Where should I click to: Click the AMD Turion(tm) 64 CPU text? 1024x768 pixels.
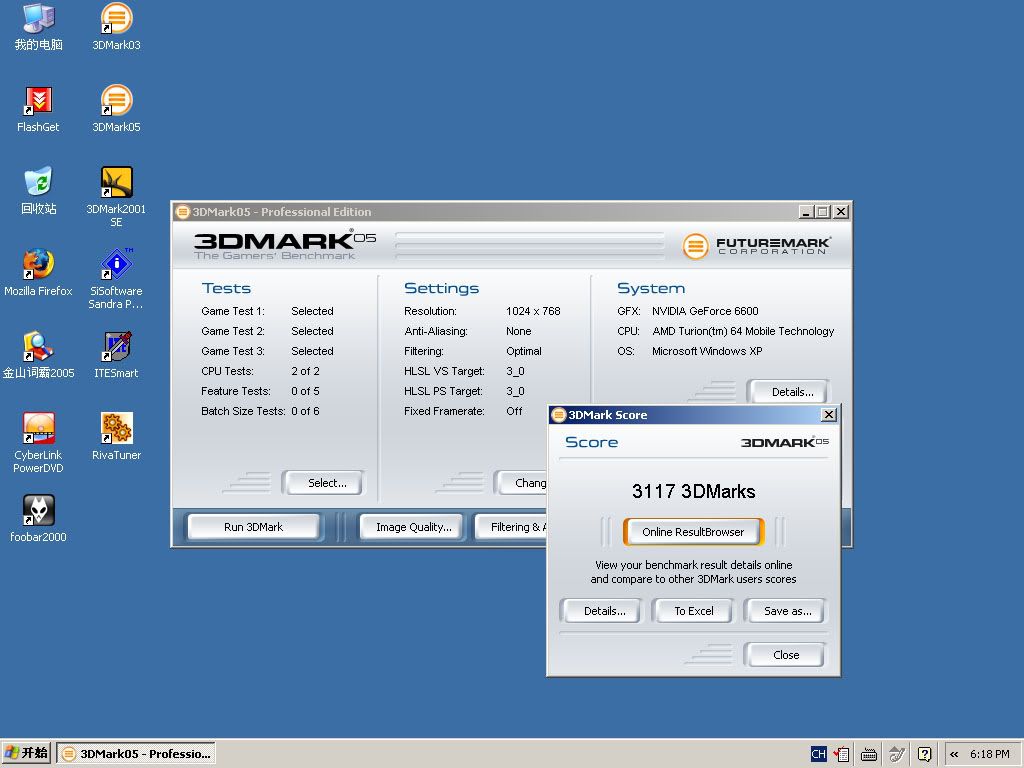tap(743, 331)
